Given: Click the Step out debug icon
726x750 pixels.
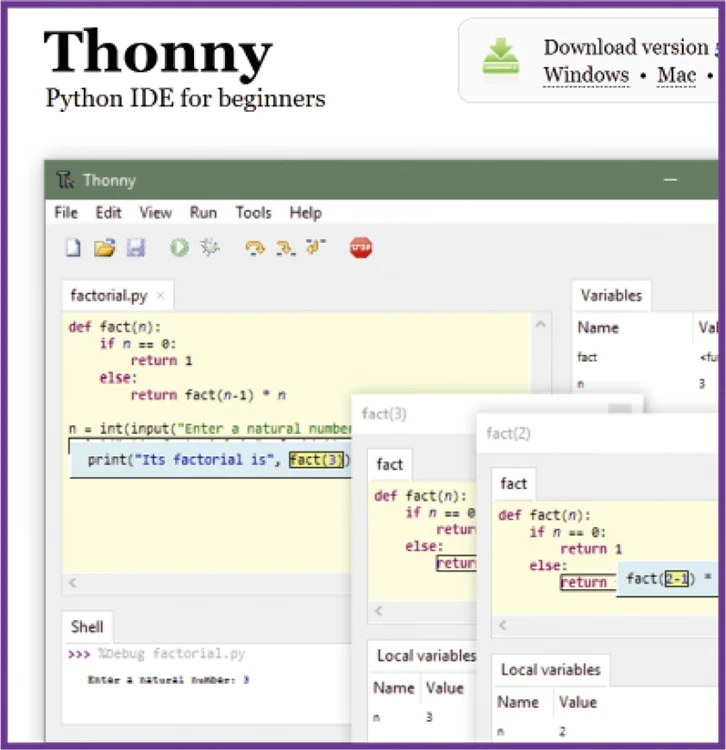Looking at the screenshot, I should (316, 247).
